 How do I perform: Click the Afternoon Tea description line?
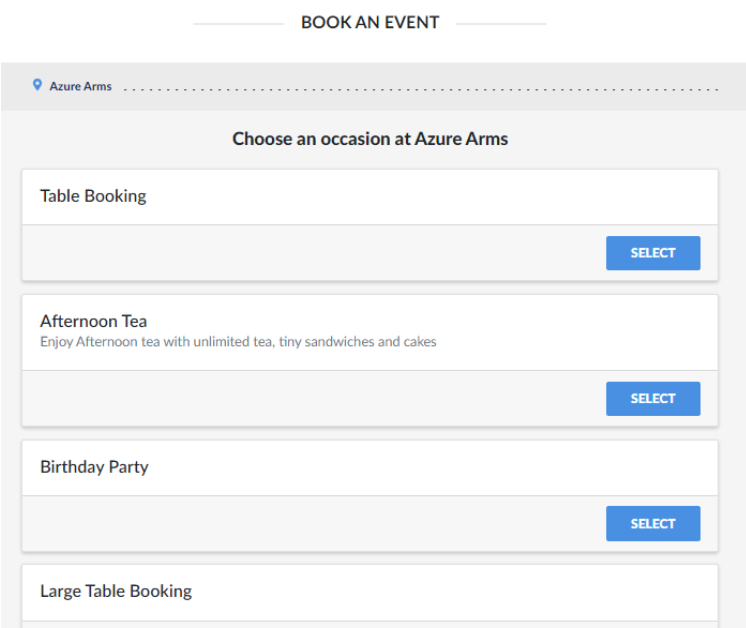tap(238, 342)
